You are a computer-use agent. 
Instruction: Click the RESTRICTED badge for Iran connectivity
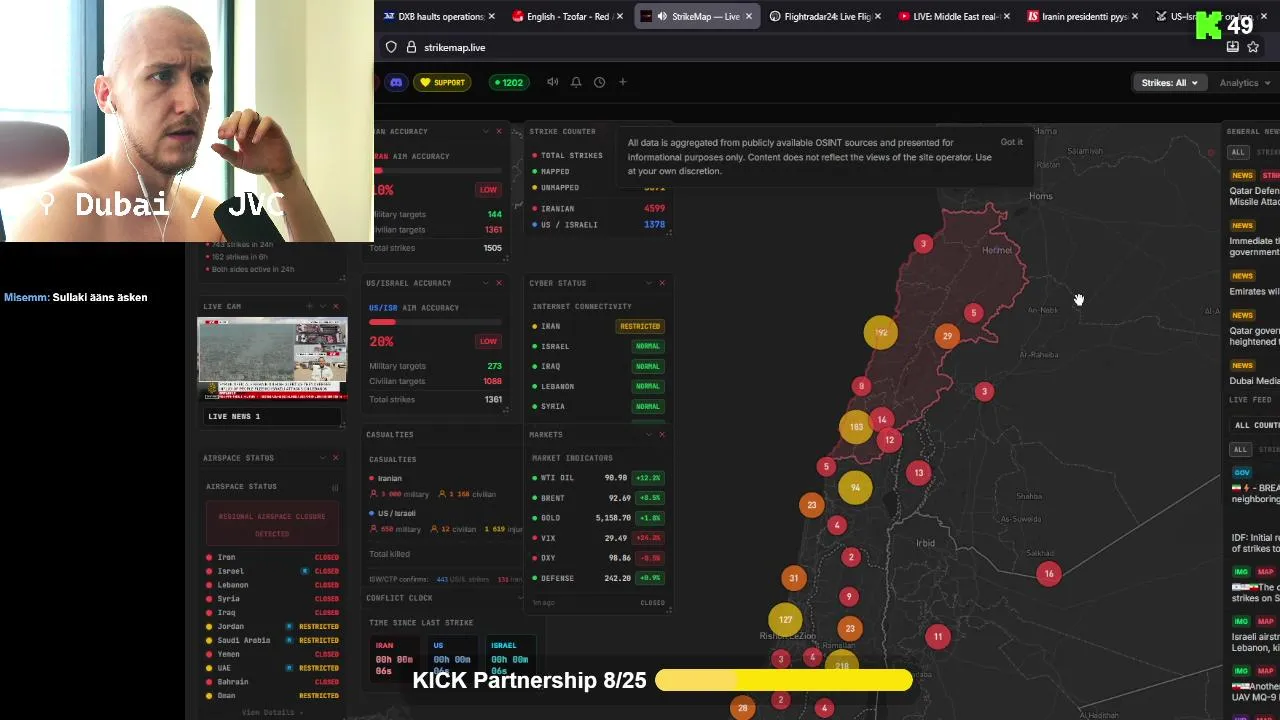640,326
